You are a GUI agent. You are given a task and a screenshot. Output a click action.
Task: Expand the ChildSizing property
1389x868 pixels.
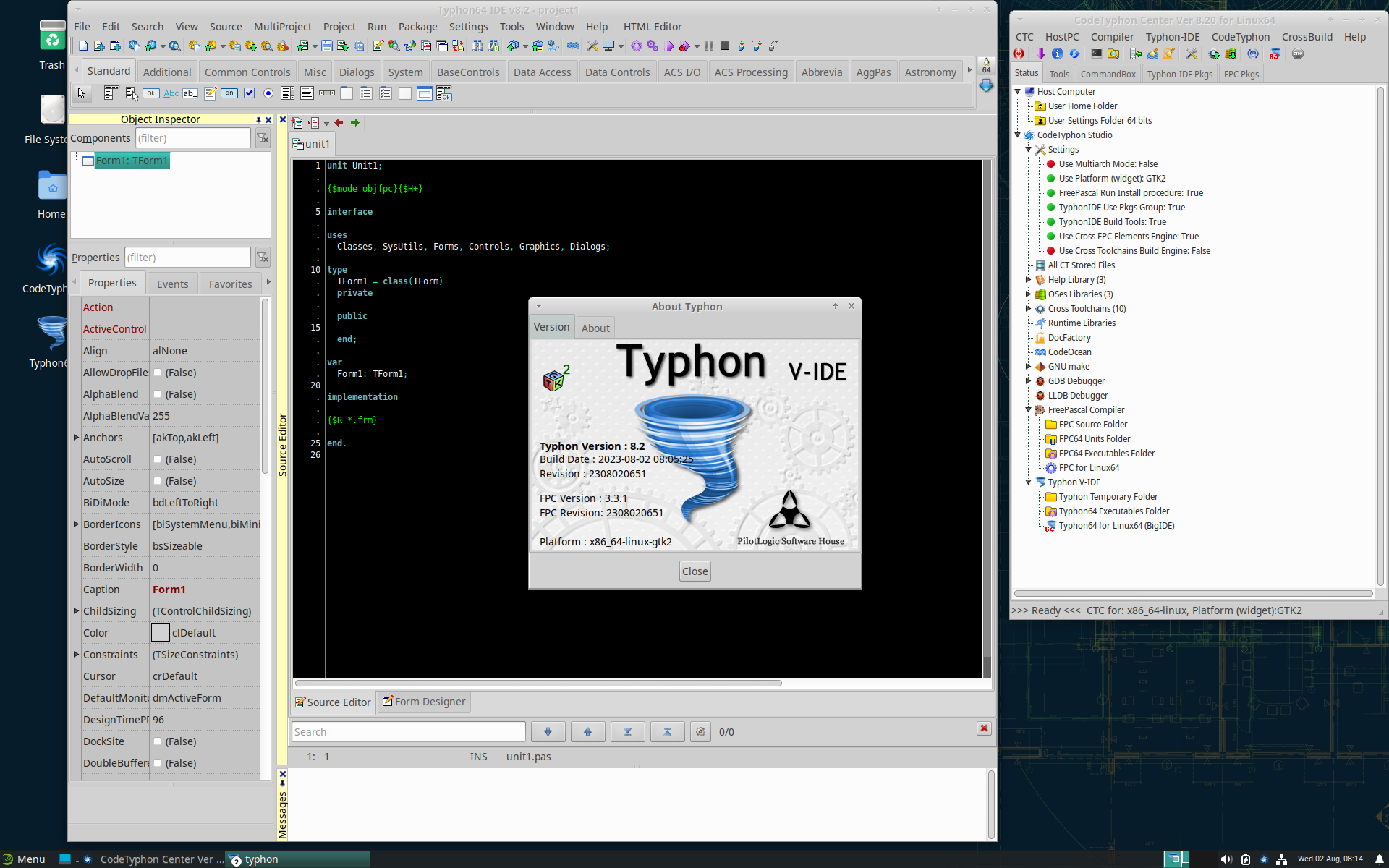(76, 611)
